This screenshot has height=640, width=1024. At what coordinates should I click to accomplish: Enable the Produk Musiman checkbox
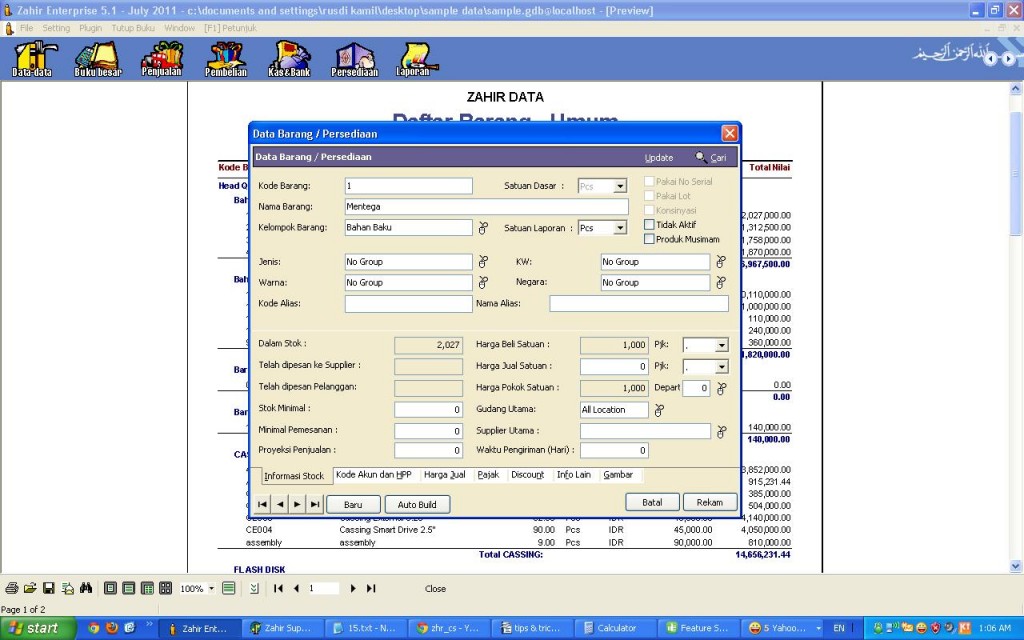click(x=649, y=239)
